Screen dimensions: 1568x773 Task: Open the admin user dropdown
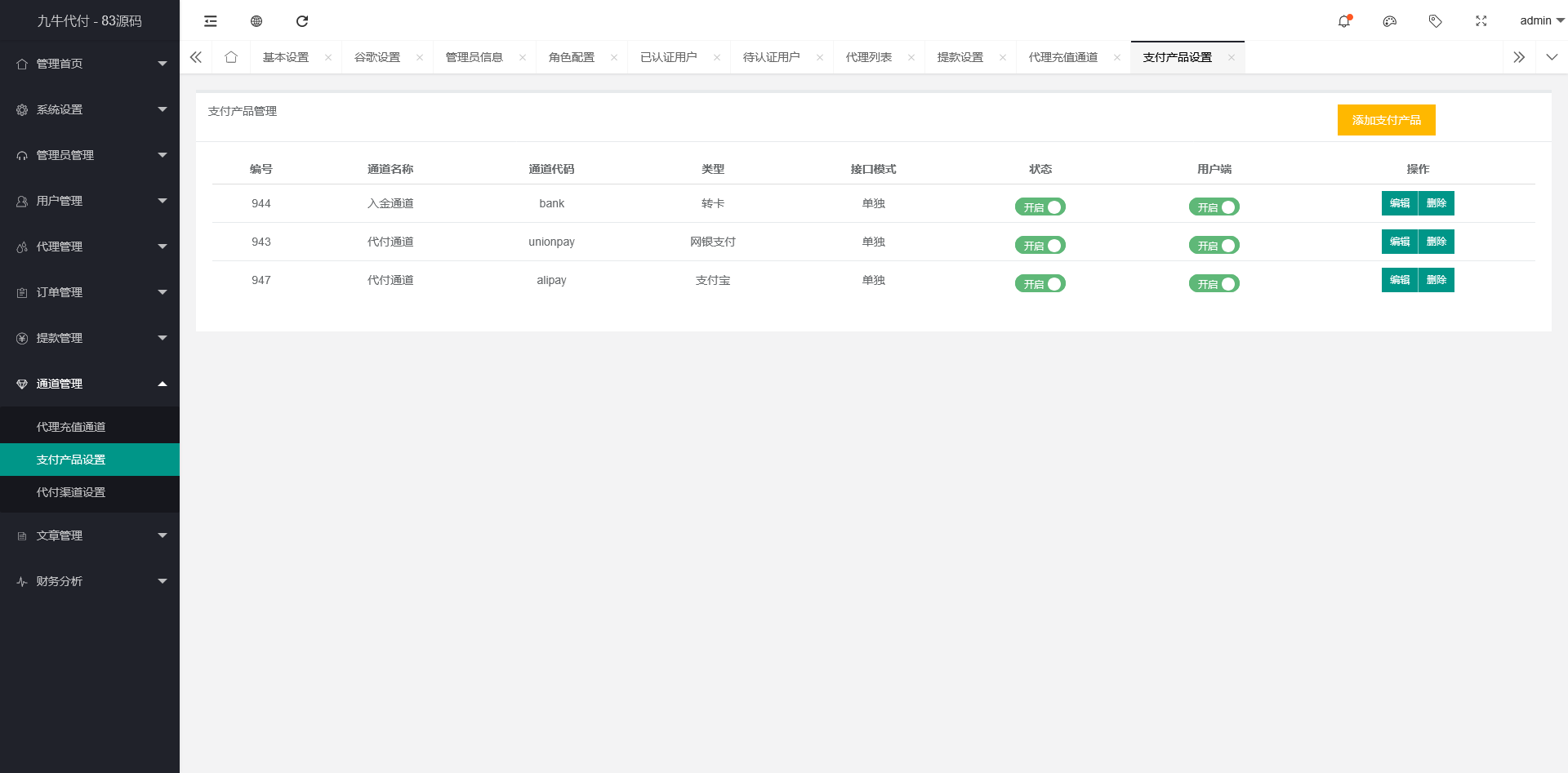point(1541,21)
